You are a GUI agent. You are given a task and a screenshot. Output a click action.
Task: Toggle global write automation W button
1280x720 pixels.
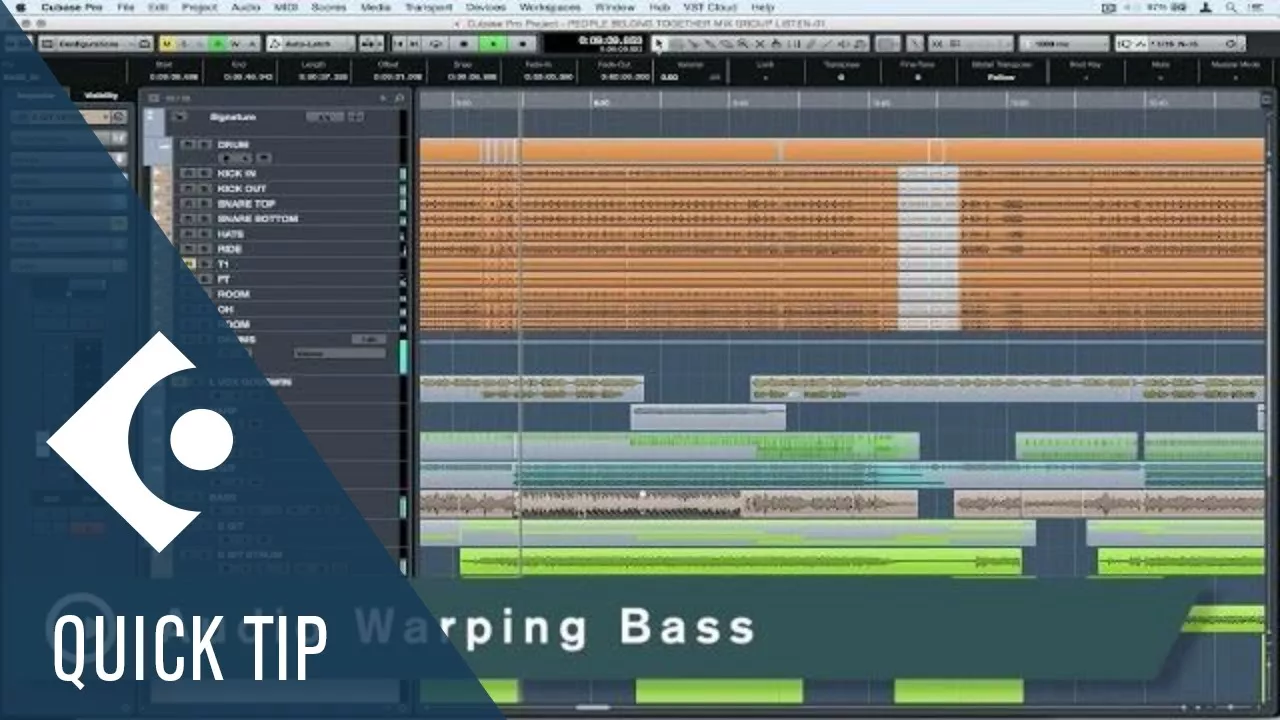click(x=234, y=44)
